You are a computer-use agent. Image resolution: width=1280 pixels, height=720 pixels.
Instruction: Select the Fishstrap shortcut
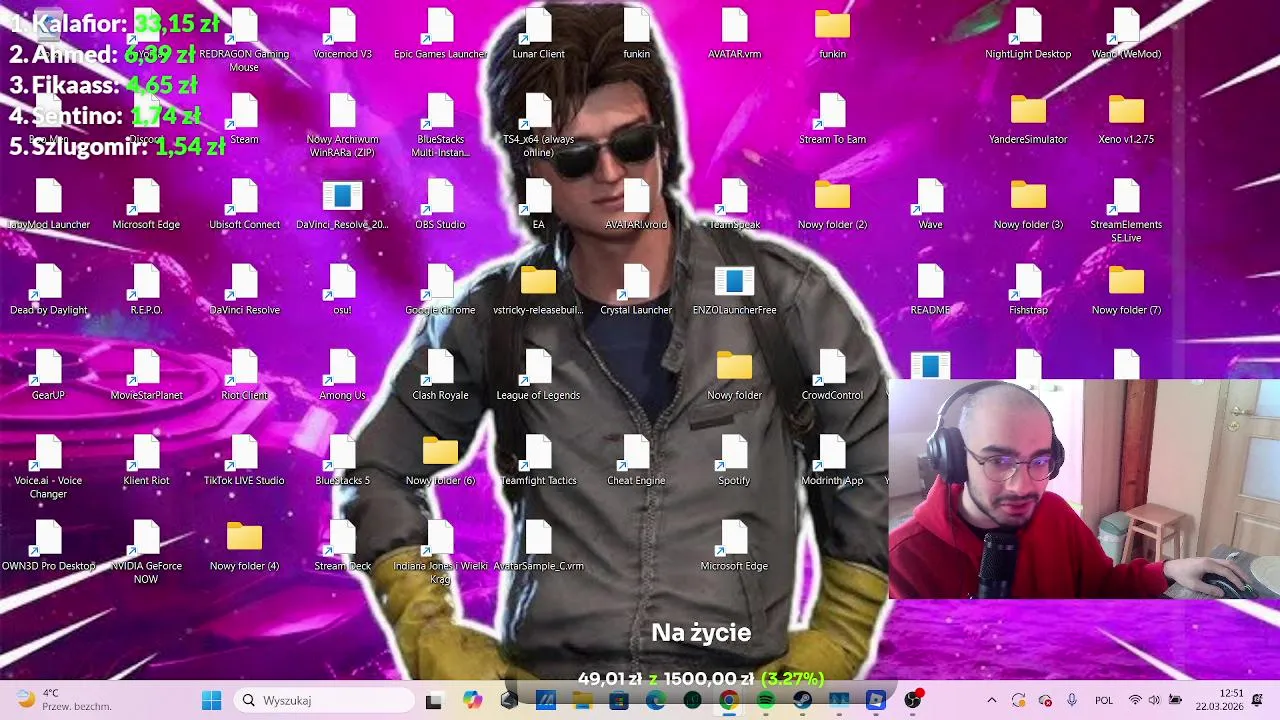coord(1028,291)
